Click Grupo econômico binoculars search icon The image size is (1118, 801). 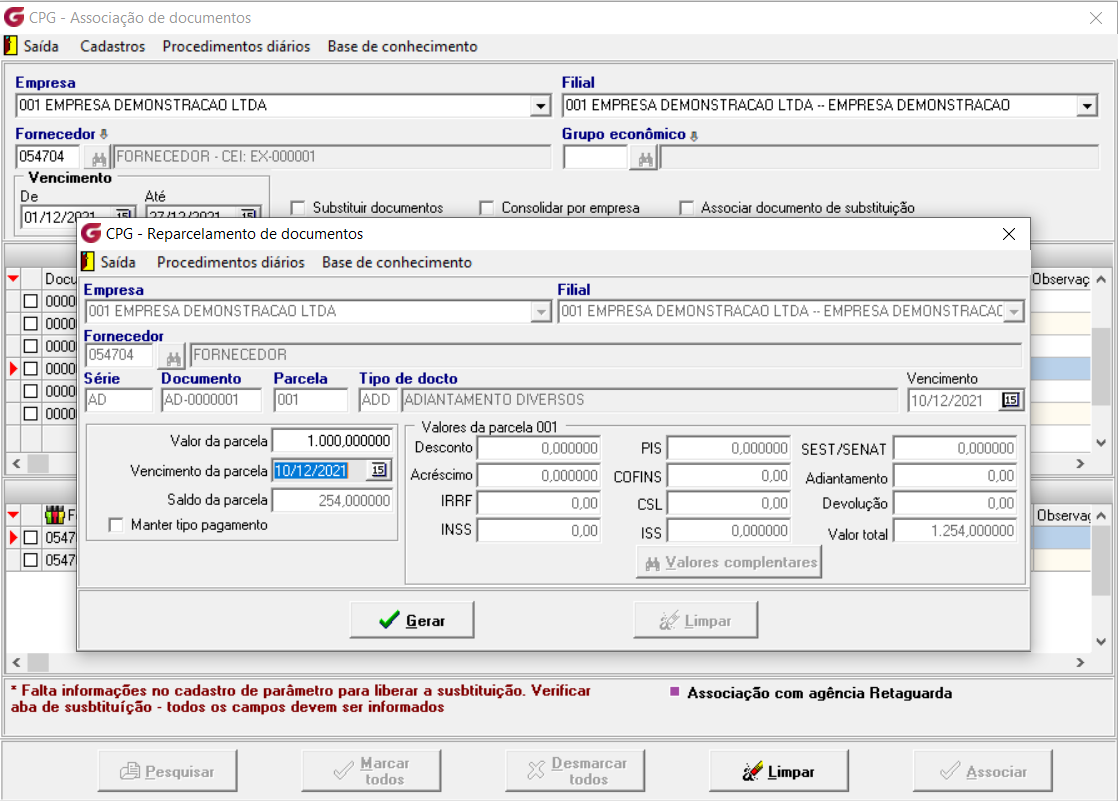tap(645, 158)
